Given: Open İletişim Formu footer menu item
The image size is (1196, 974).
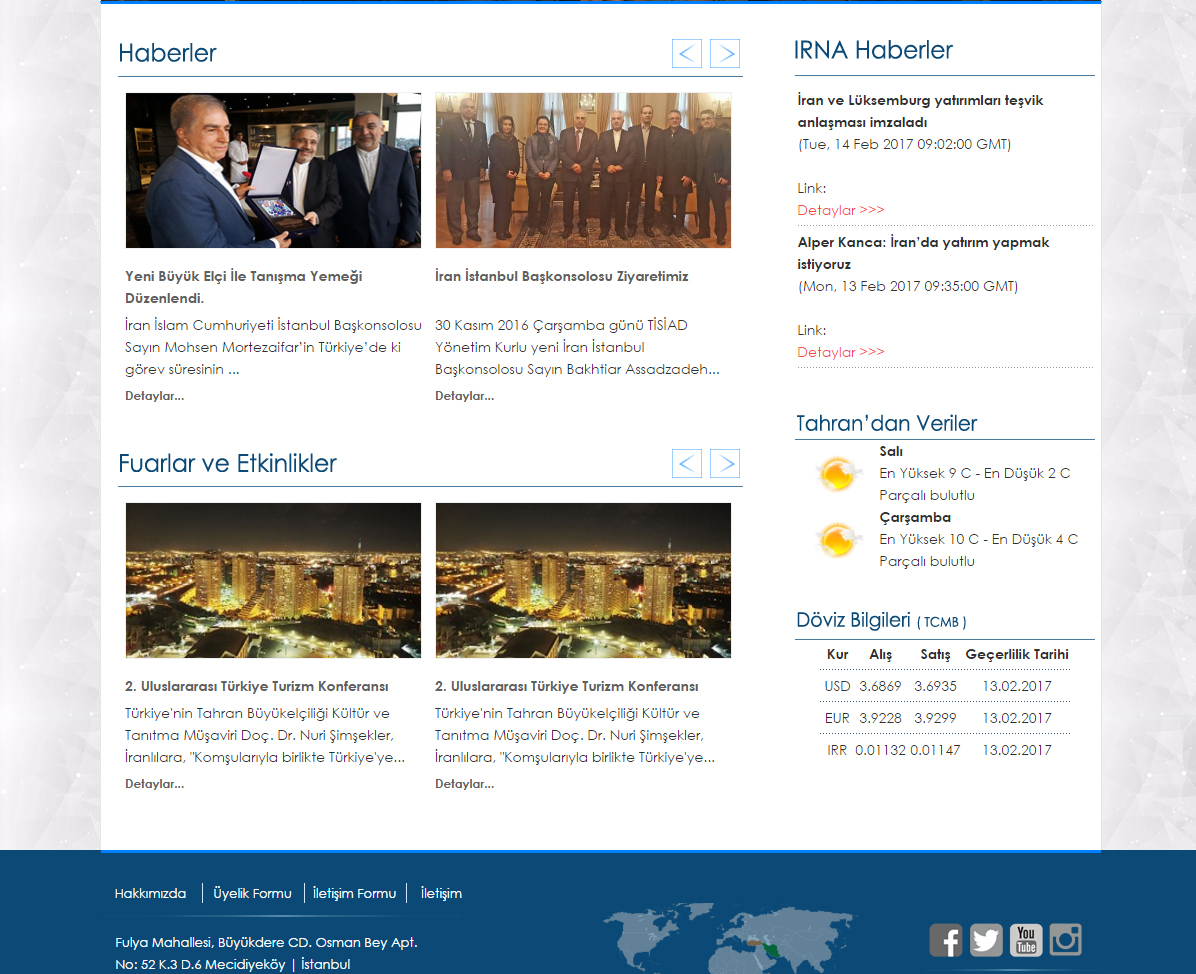Looking at the screenshot, I should coord(355,893).
